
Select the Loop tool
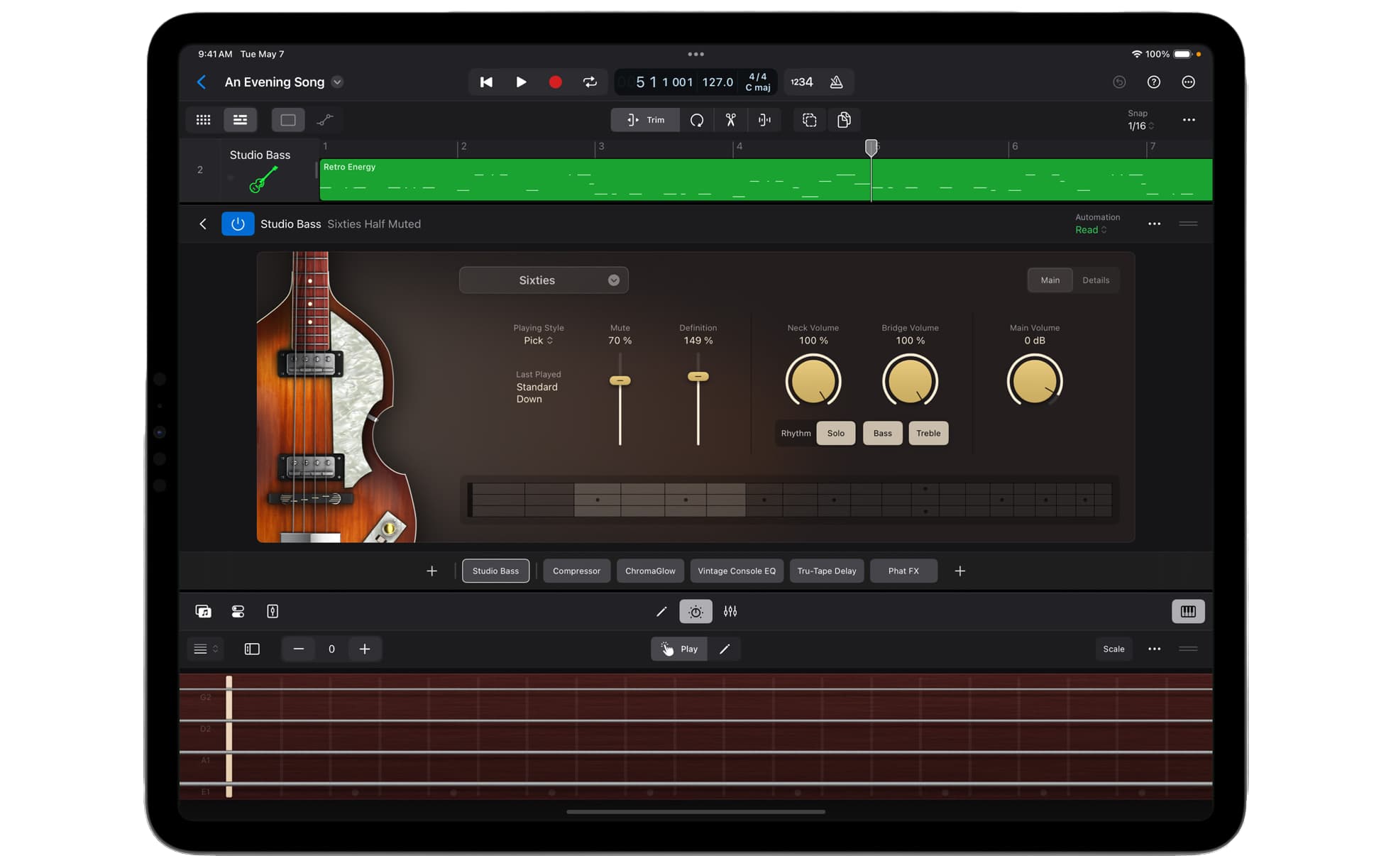click(x=697, y=120)
